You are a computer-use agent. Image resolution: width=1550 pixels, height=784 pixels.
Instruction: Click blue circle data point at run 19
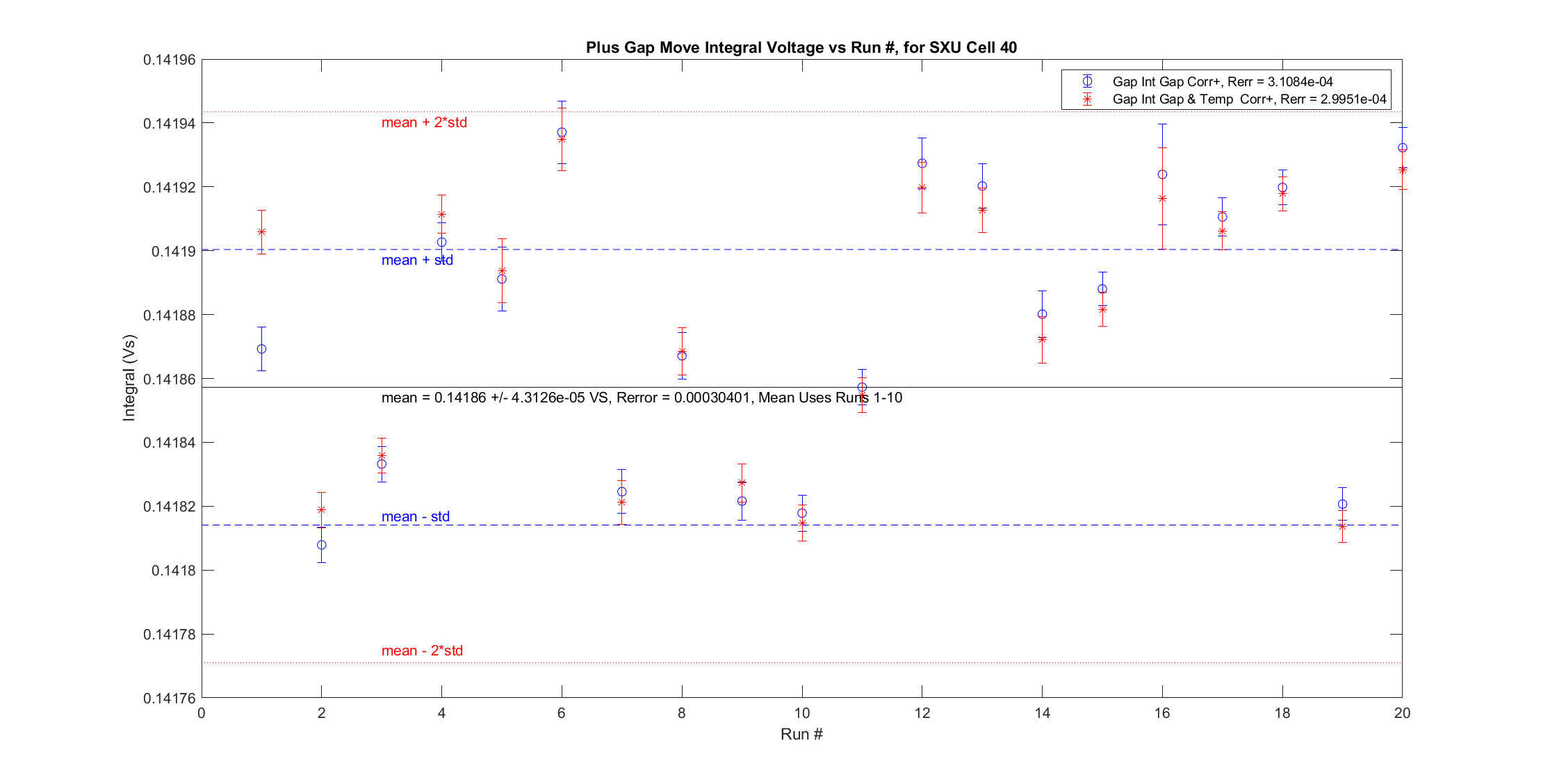click(x=1342, y=504)
